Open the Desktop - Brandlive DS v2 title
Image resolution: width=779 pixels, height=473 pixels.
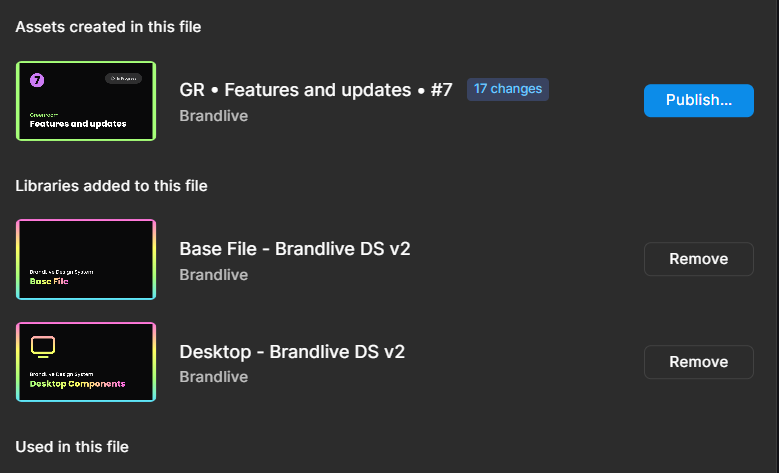pyautogui.click(x=292, y=352)
